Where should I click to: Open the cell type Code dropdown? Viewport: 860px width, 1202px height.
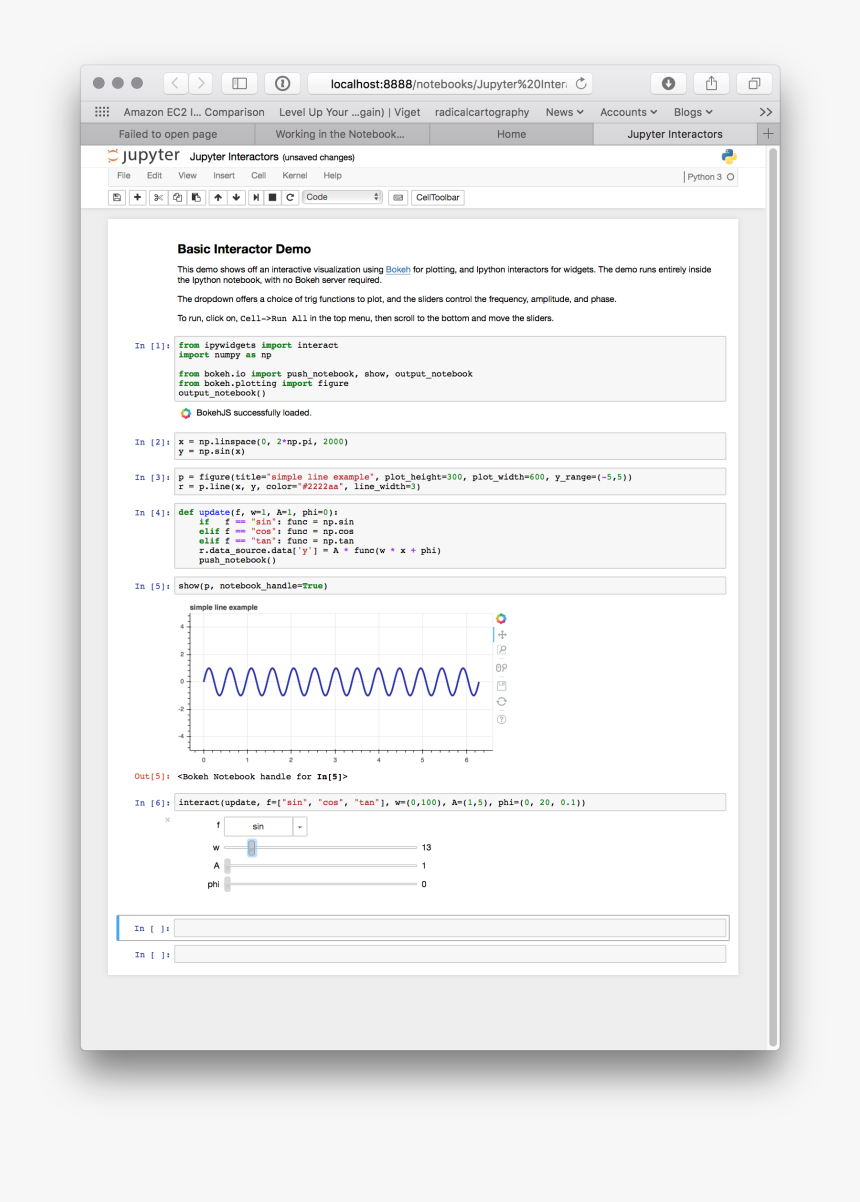(342, 198)
